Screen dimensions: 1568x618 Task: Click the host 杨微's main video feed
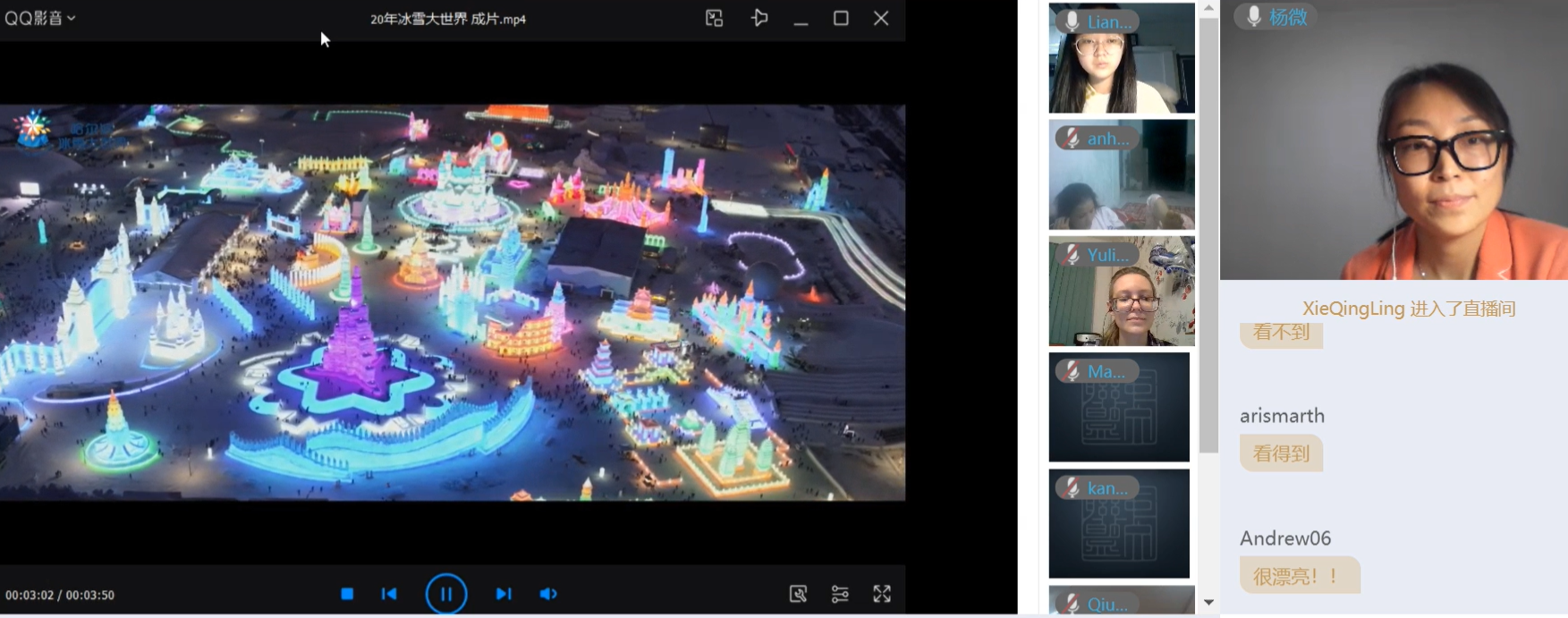point(1394,140)
